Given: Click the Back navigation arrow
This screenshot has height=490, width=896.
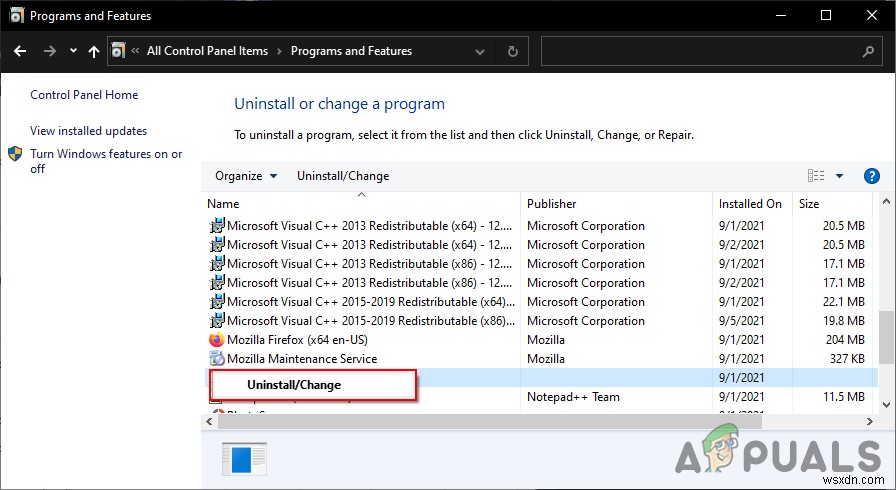Looking at the screenshot, I should coord(21,51).
